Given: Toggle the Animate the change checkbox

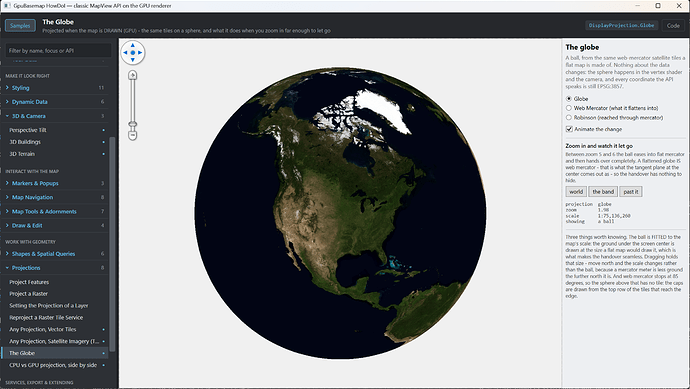Looking at the screenshot, I should point(569,129).
